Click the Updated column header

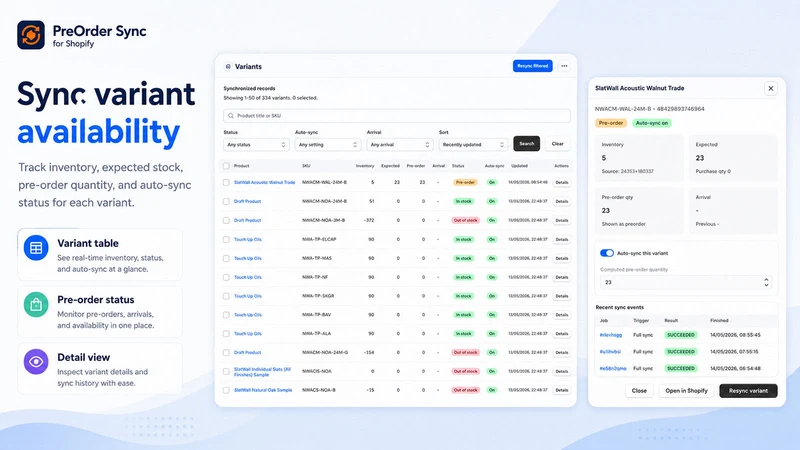pyautogui.click(x=519, y=166)
